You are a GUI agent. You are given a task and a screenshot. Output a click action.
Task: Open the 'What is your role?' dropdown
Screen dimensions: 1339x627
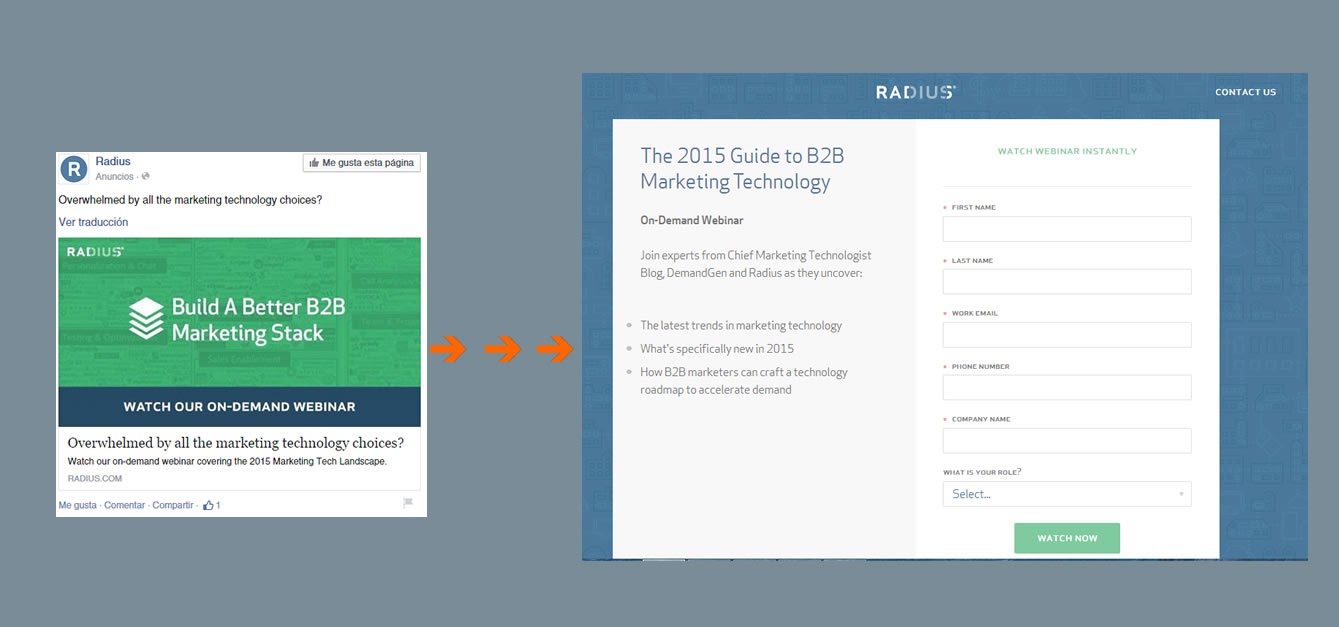click(1067, 494)
